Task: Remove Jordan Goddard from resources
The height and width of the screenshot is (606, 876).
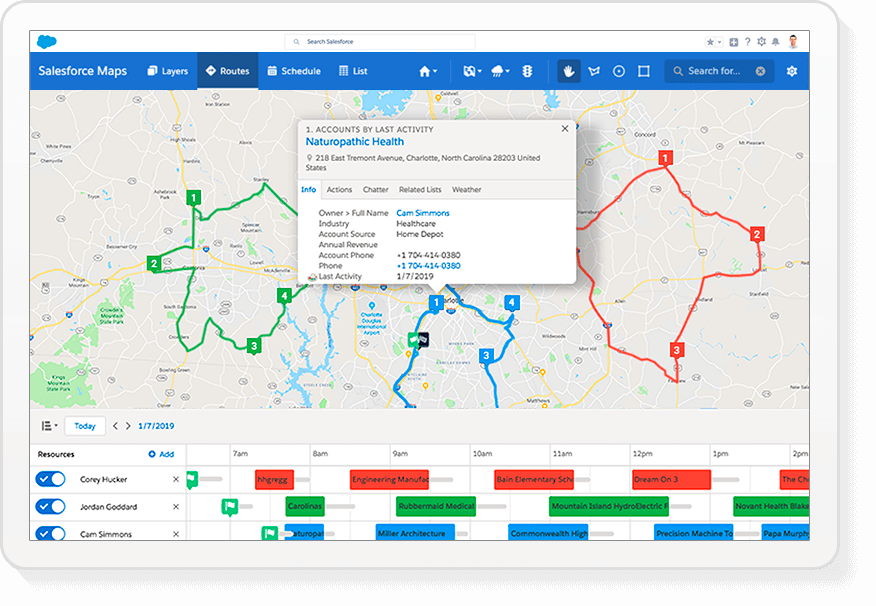Action: pos(176,507)
